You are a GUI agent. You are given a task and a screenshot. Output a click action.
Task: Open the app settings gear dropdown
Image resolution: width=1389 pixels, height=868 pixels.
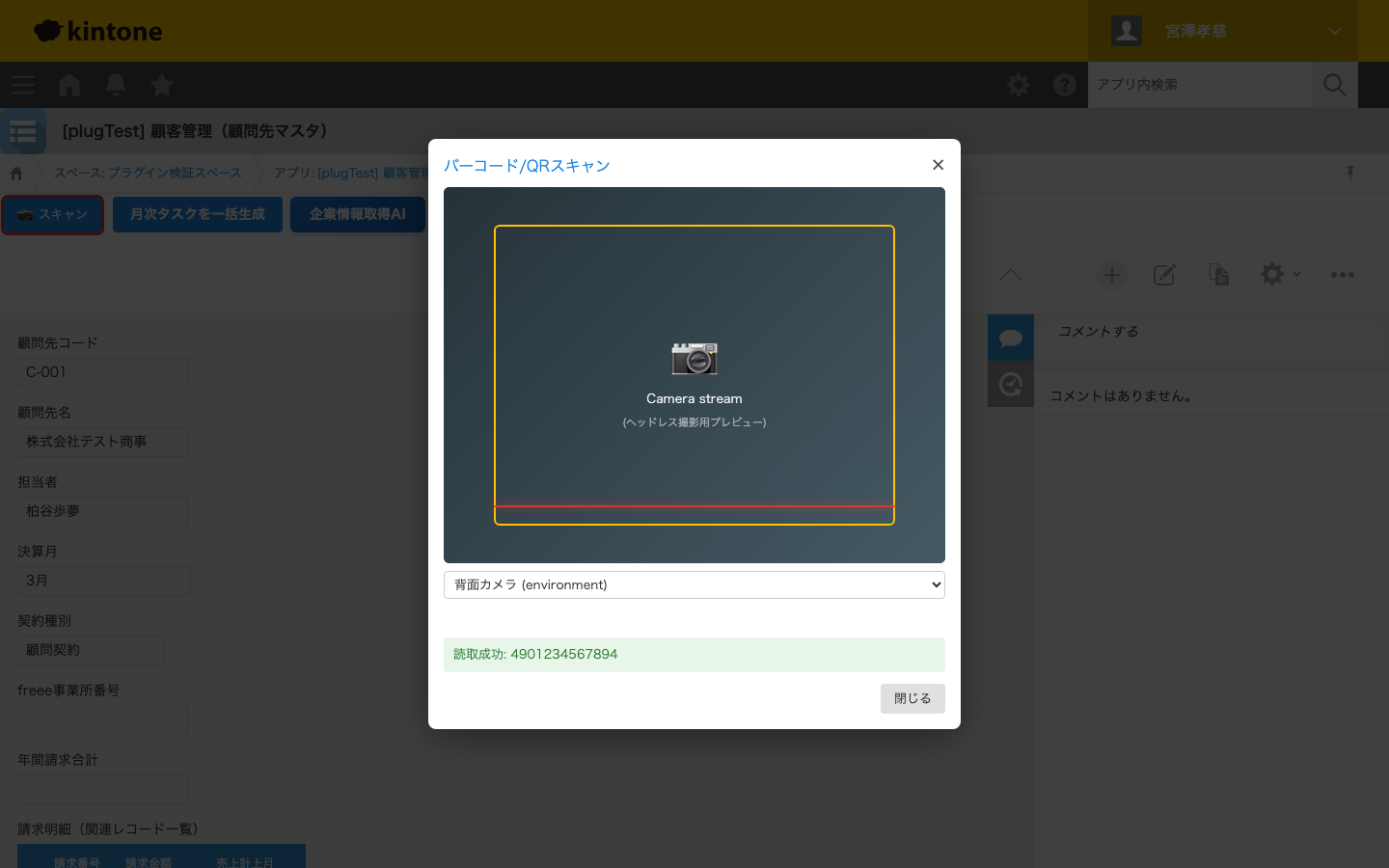coord(1279,275)
